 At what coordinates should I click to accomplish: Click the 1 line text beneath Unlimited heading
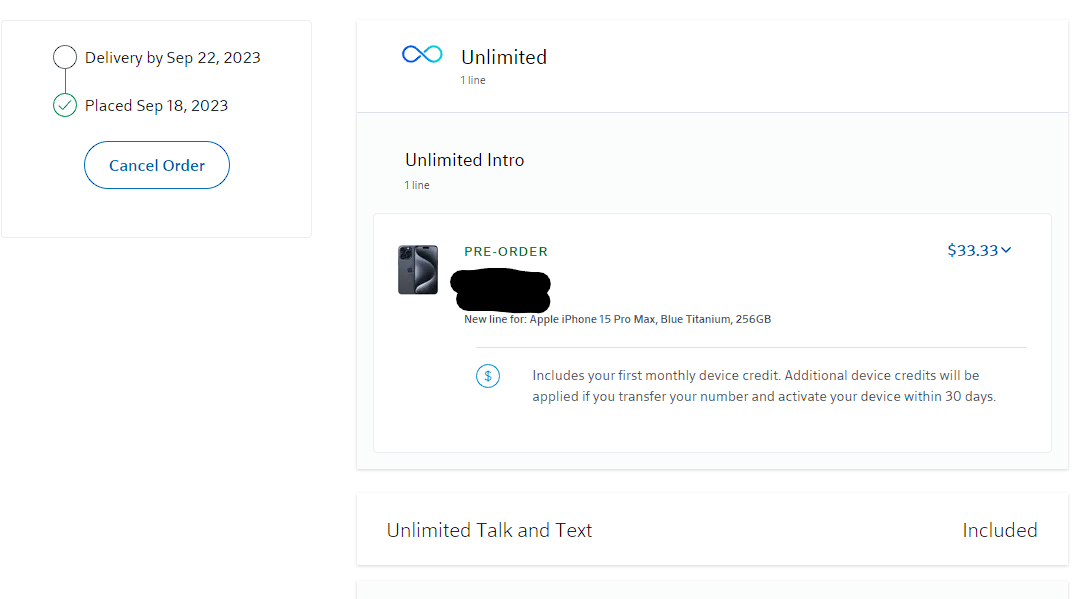click(473, 80)
